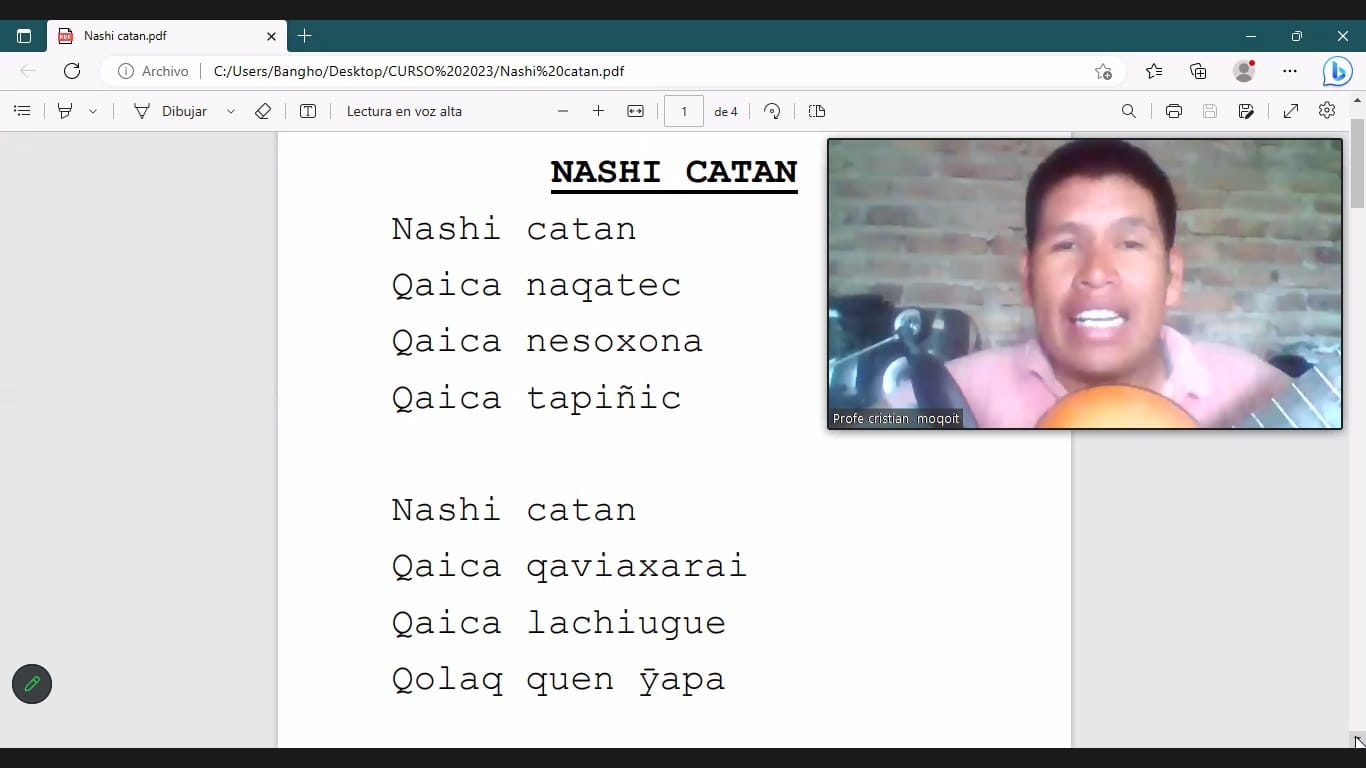Print the Nashi catan PDF
This screenshot has width=1366, height=768.
click(1174, 111)
